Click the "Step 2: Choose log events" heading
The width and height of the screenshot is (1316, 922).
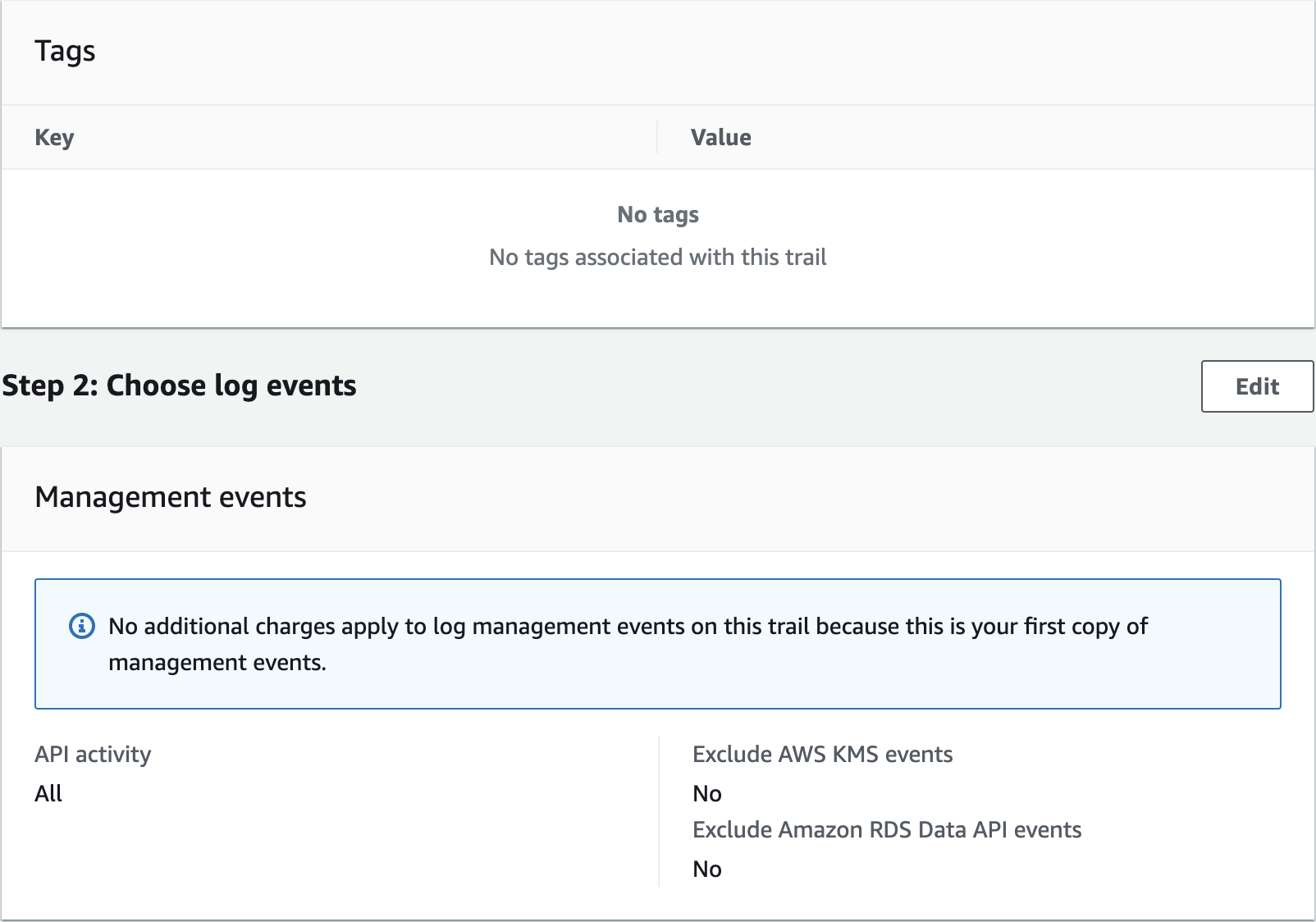pyautogui.click(x=179, y=386)
